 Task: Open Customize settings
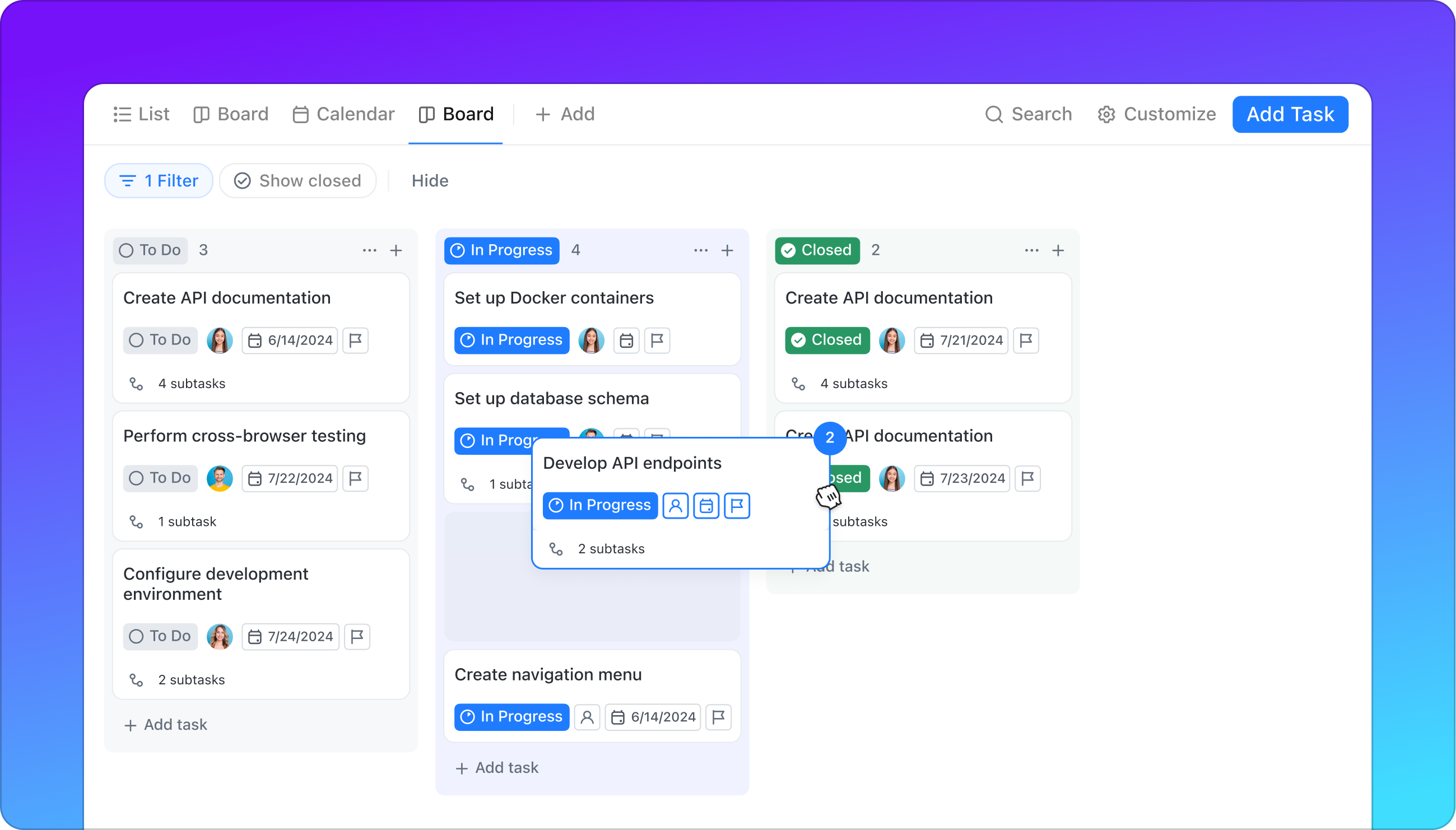(1156, 114)
